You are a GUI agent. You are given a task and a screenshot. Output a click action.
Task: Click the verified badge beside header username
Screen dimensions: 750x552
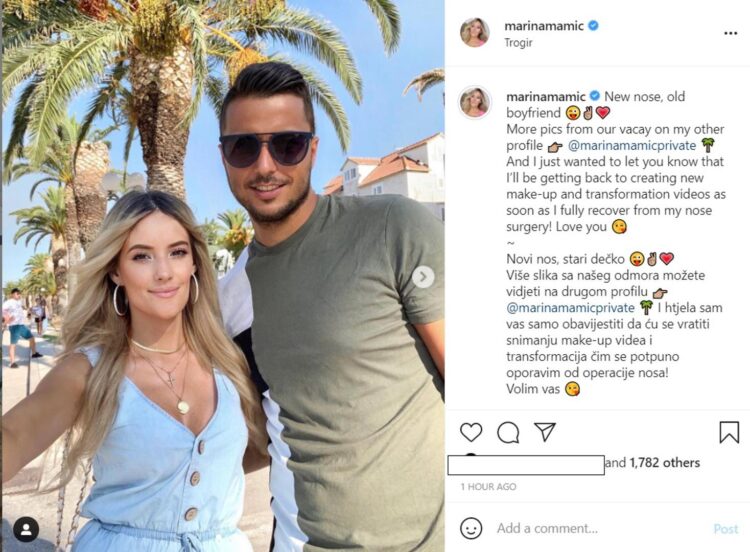593,26
